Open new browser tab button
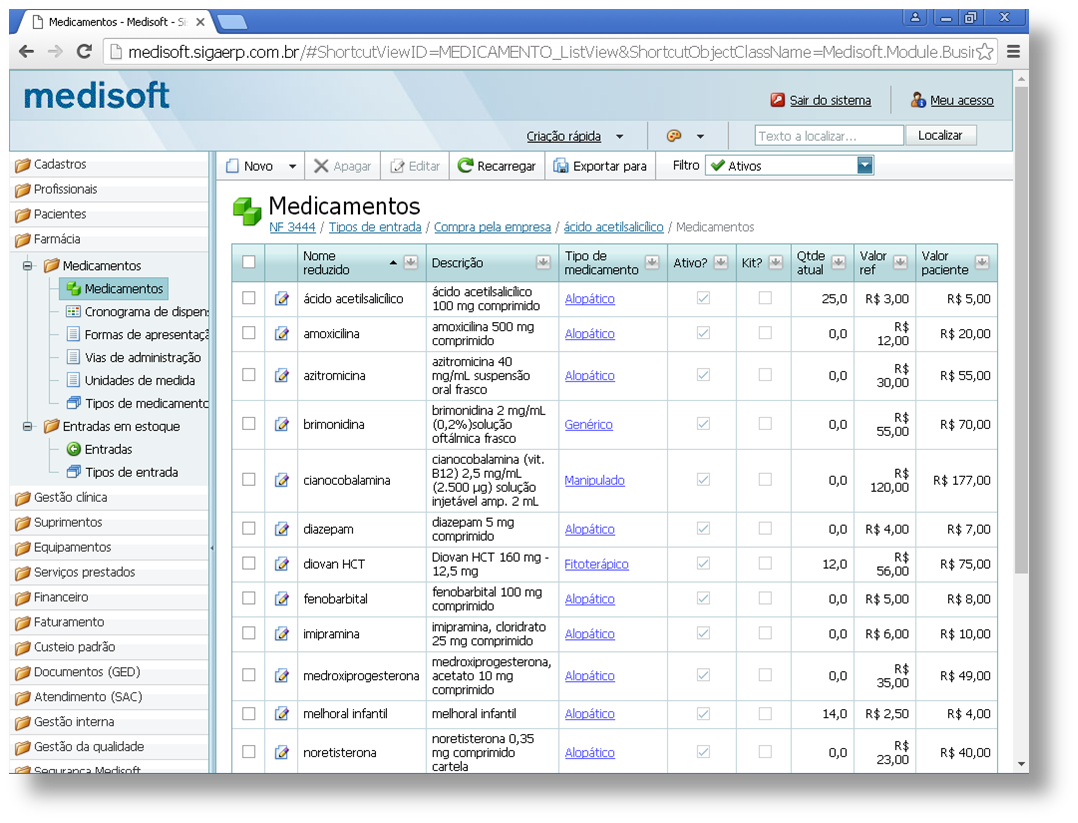This screenshot has width=1078, height=823. pyautogui.click(x=232, y=22)
